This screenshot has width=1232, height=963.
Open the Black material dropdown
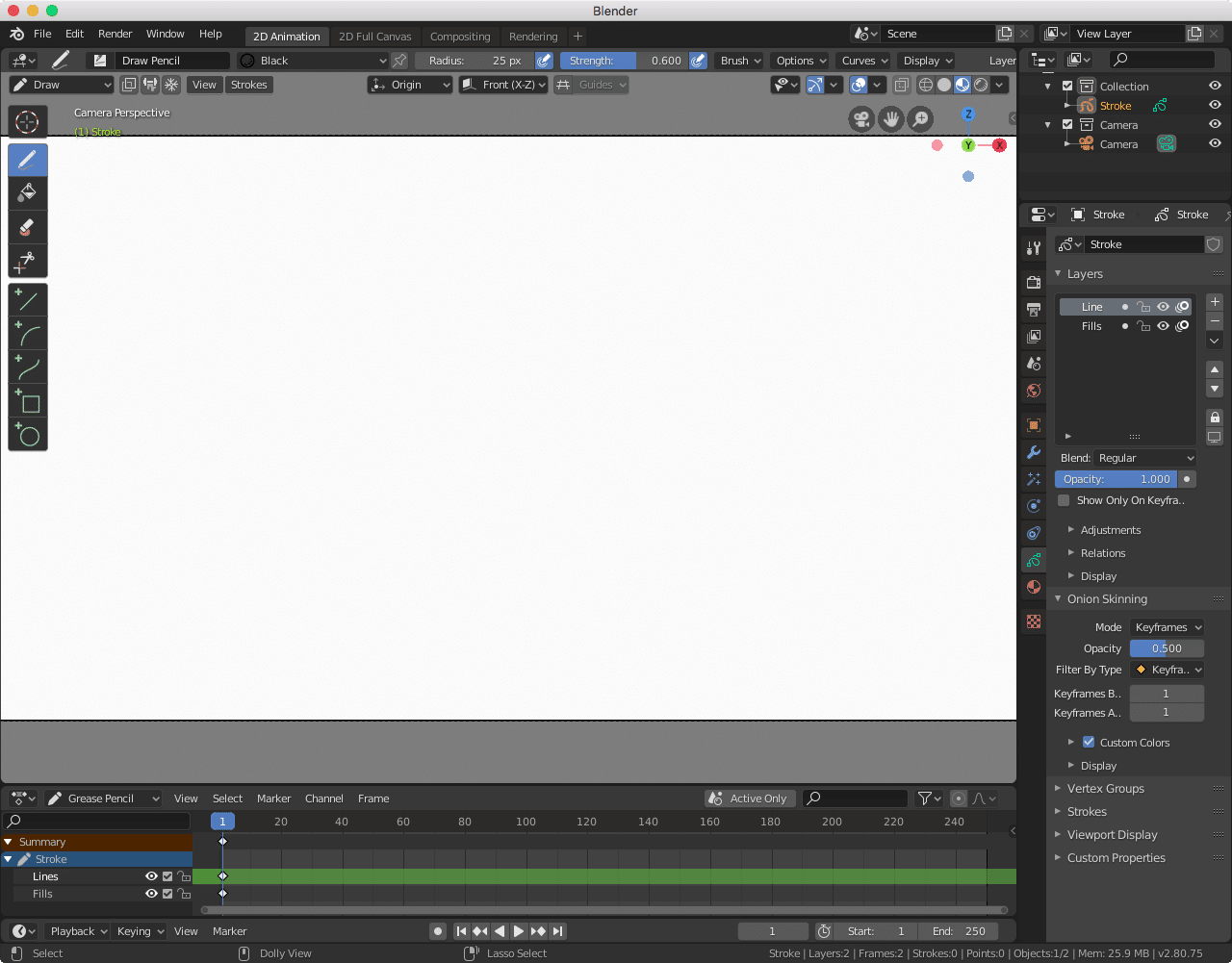(x=314, y=61)
